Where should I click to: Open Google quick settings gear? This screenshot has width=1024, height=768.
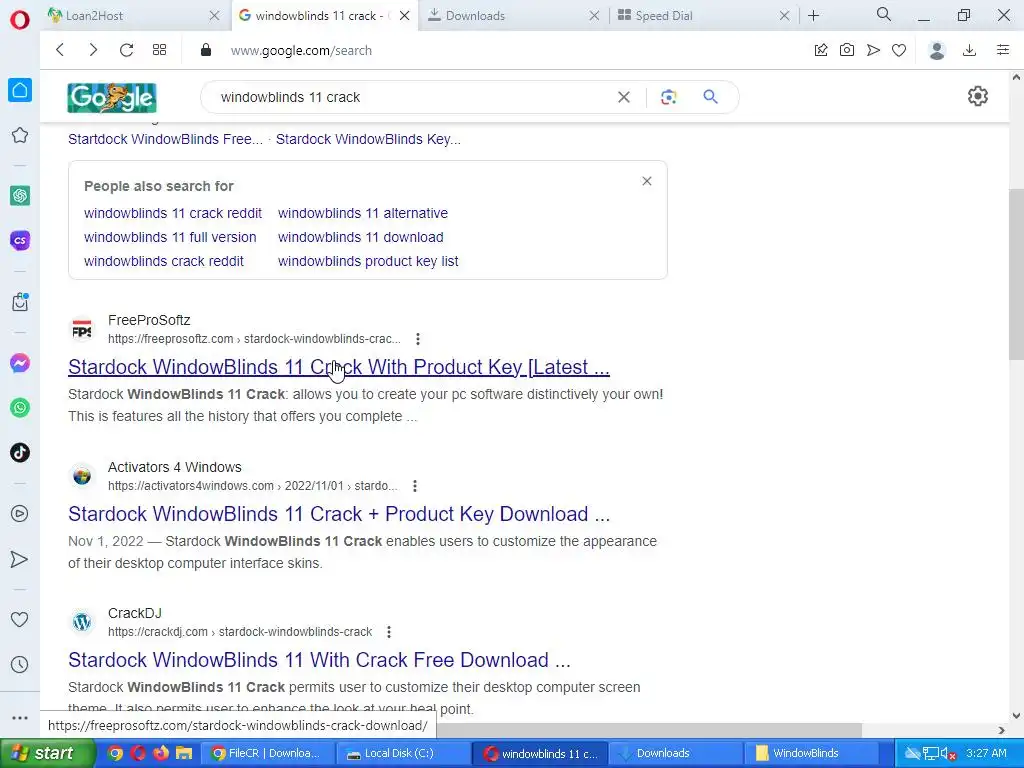[978, 96]
